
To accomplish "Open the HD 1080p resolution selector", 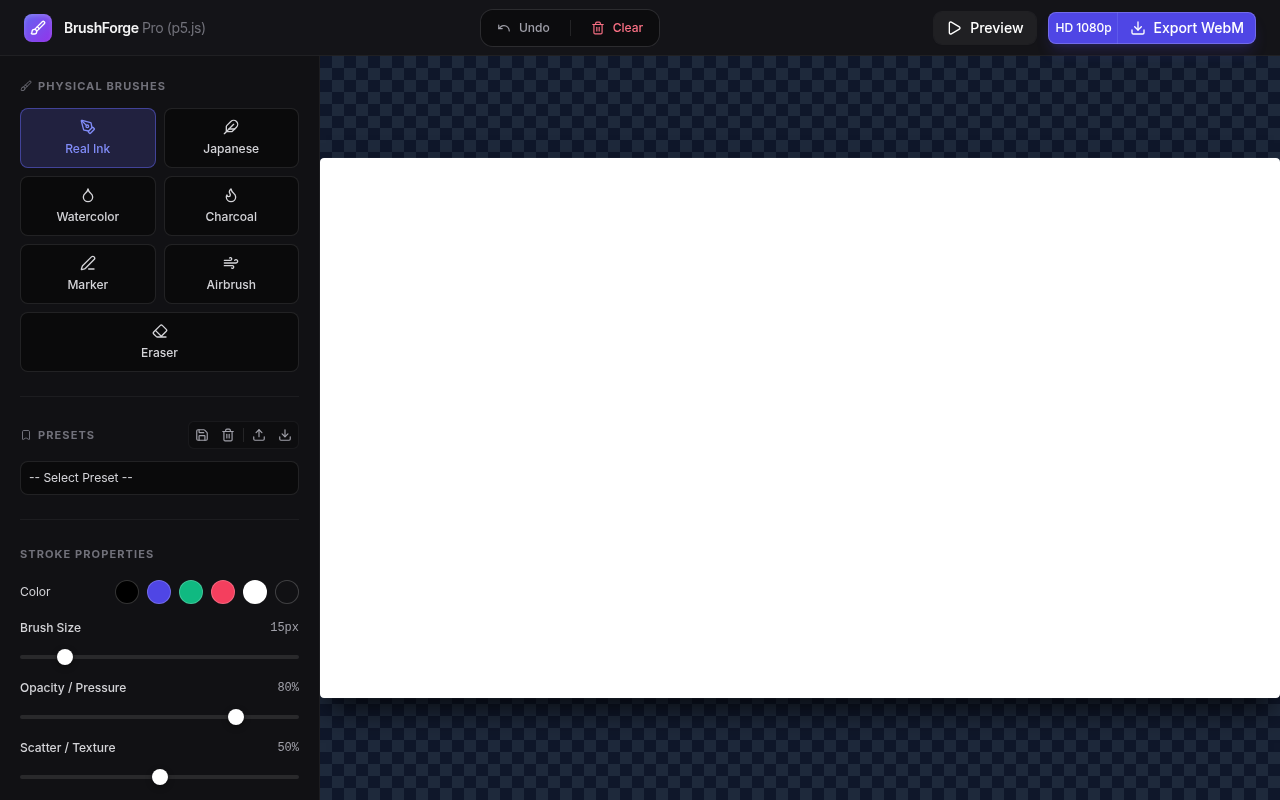I will point(1083,28).
